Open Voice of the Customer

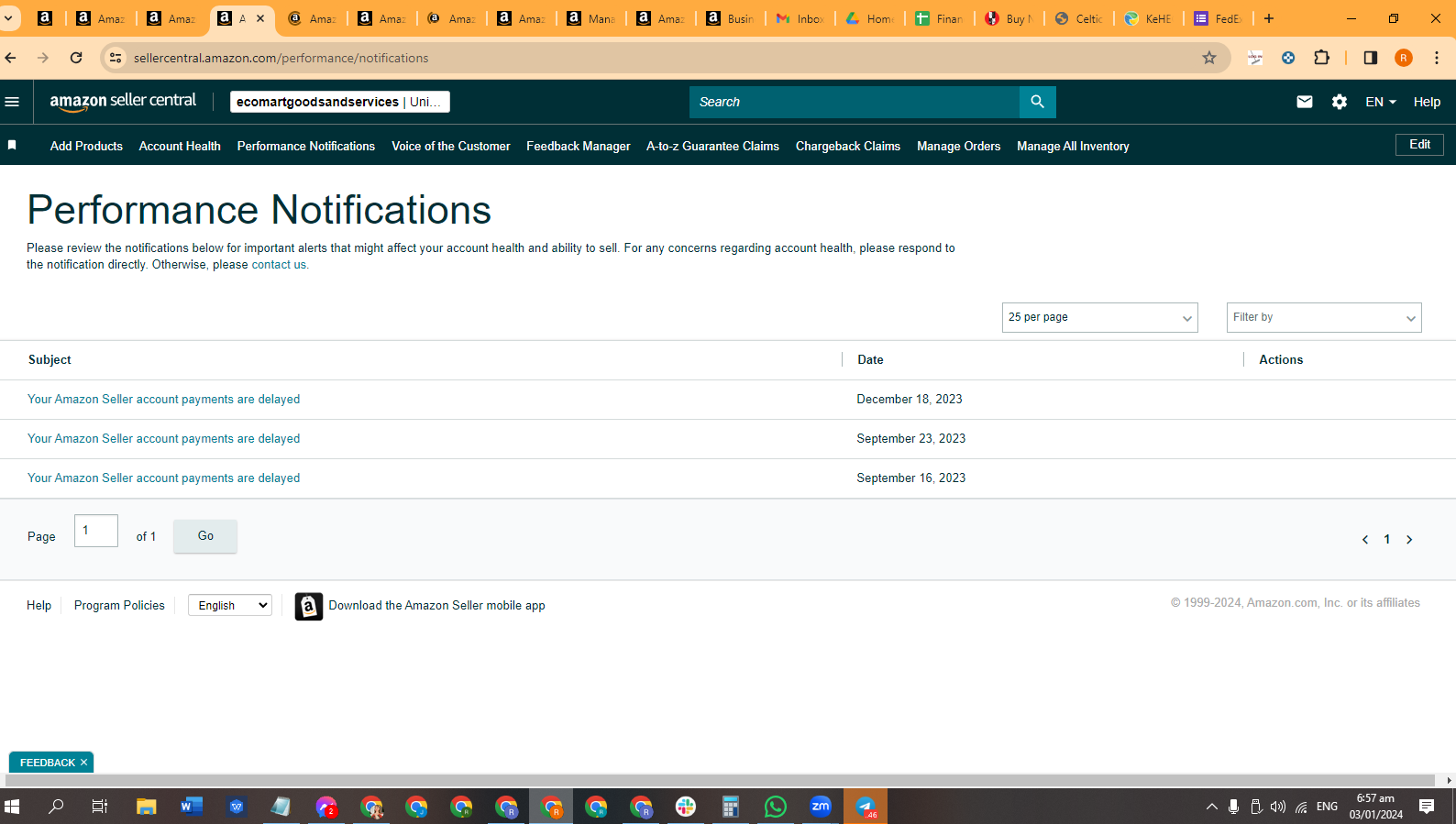click(451, 146)
